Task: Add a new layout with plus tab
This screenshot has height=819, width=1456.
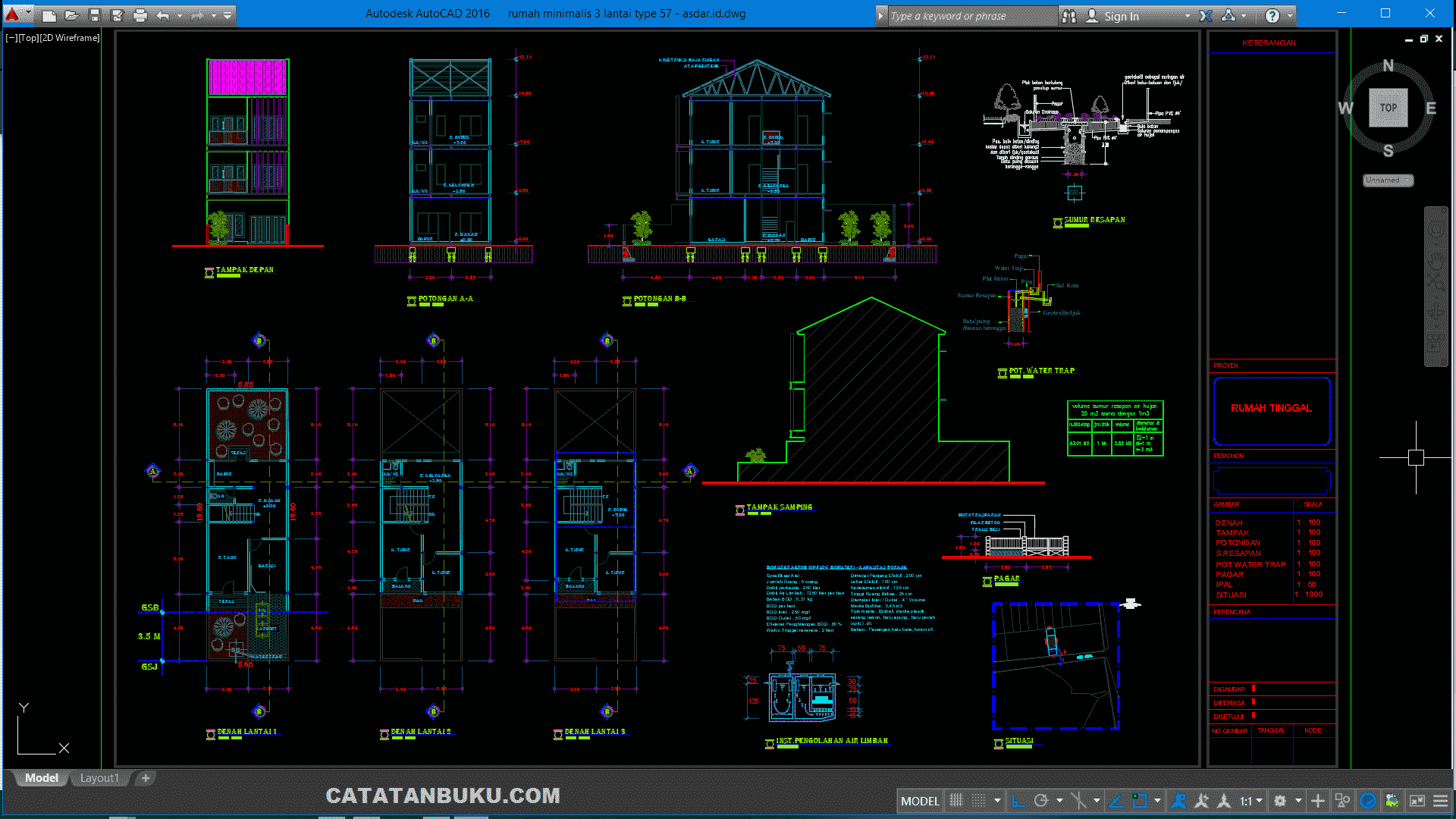Action: click(x=146, y=778)
